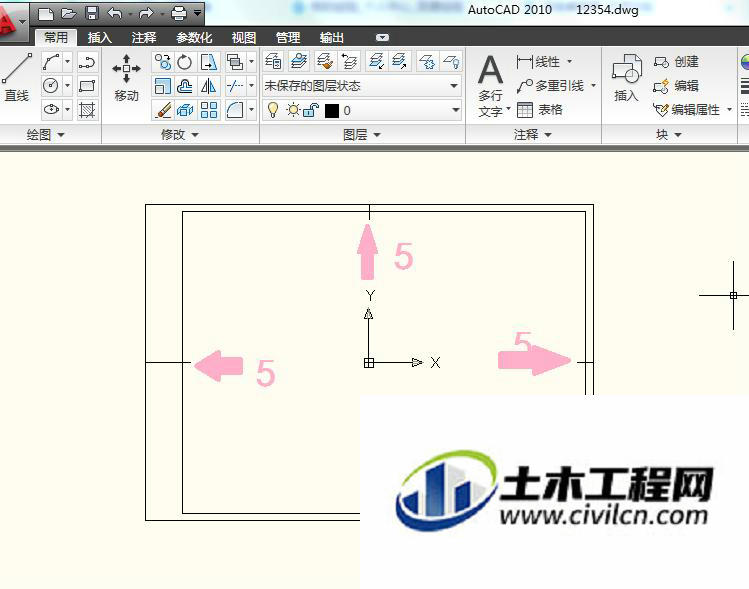Expand the Circle tool options arrow

(67, 86)
